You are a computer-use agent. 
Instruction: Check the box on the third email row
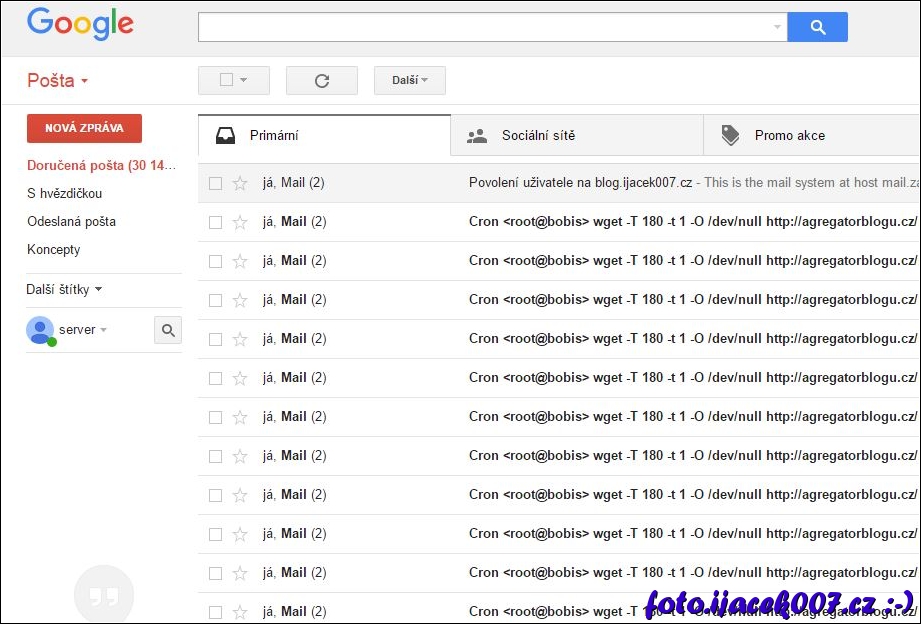[x=215, y=261]
